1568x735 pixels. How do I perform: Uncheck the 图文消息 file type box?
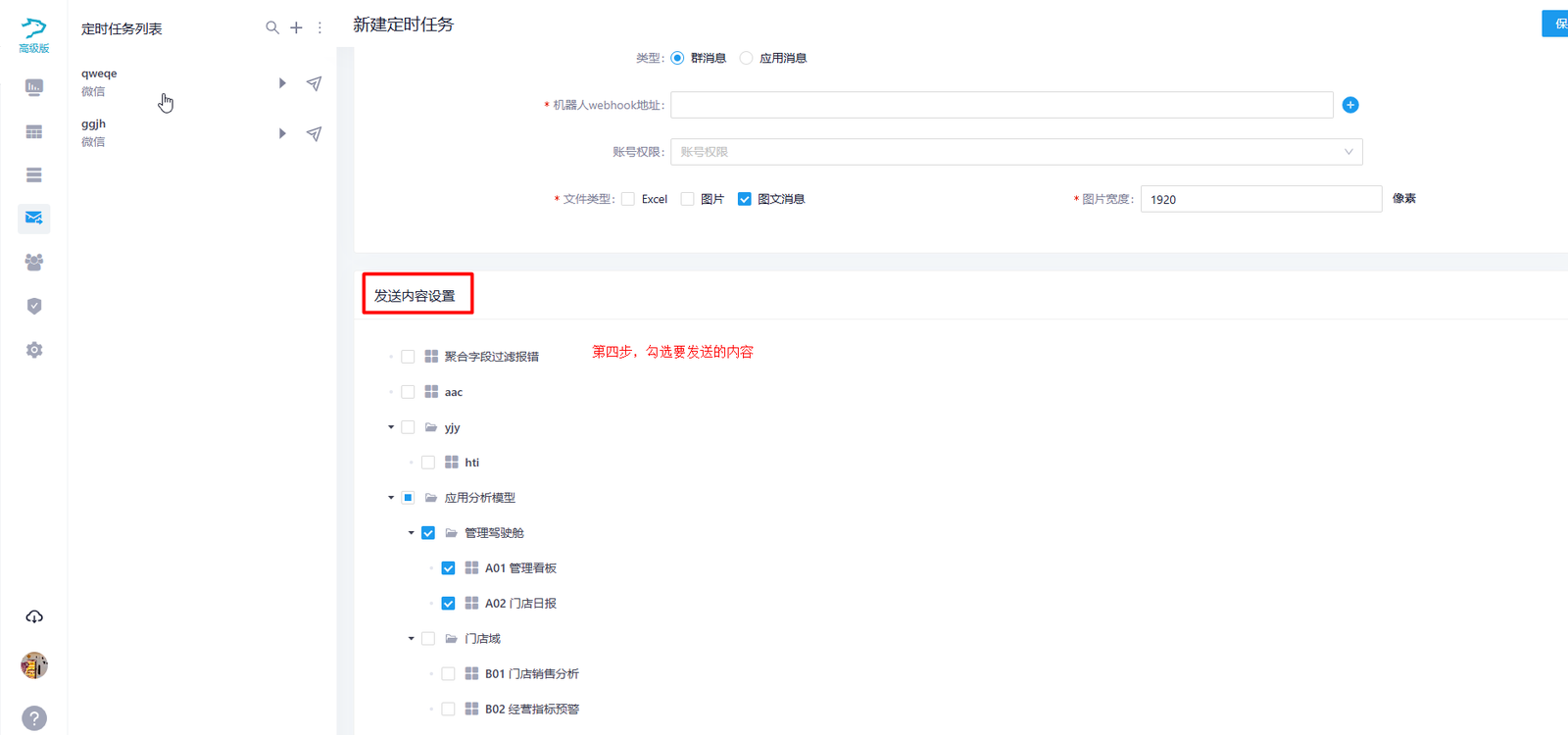click(745, 199)
